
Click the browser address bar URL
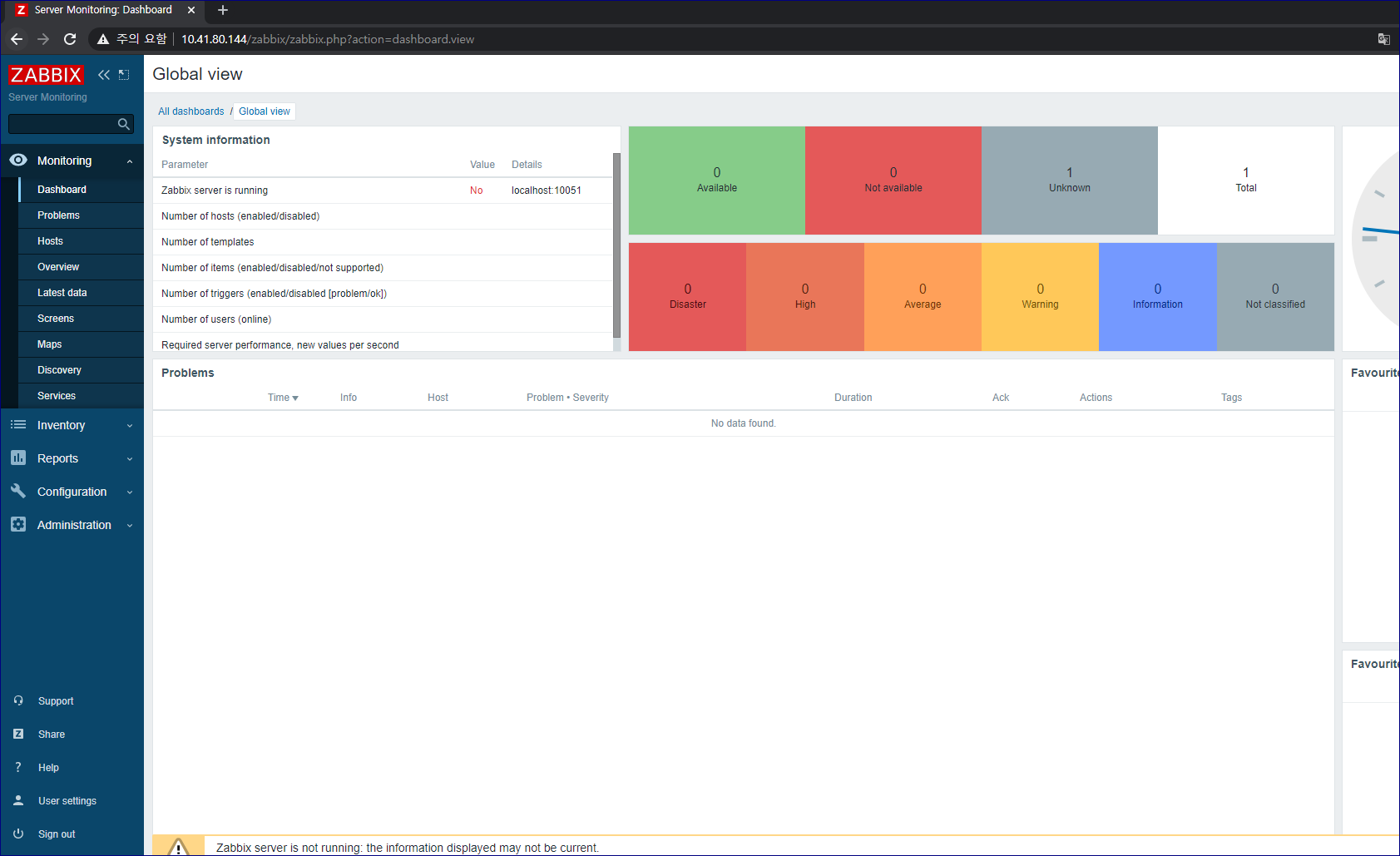point(328,39)
